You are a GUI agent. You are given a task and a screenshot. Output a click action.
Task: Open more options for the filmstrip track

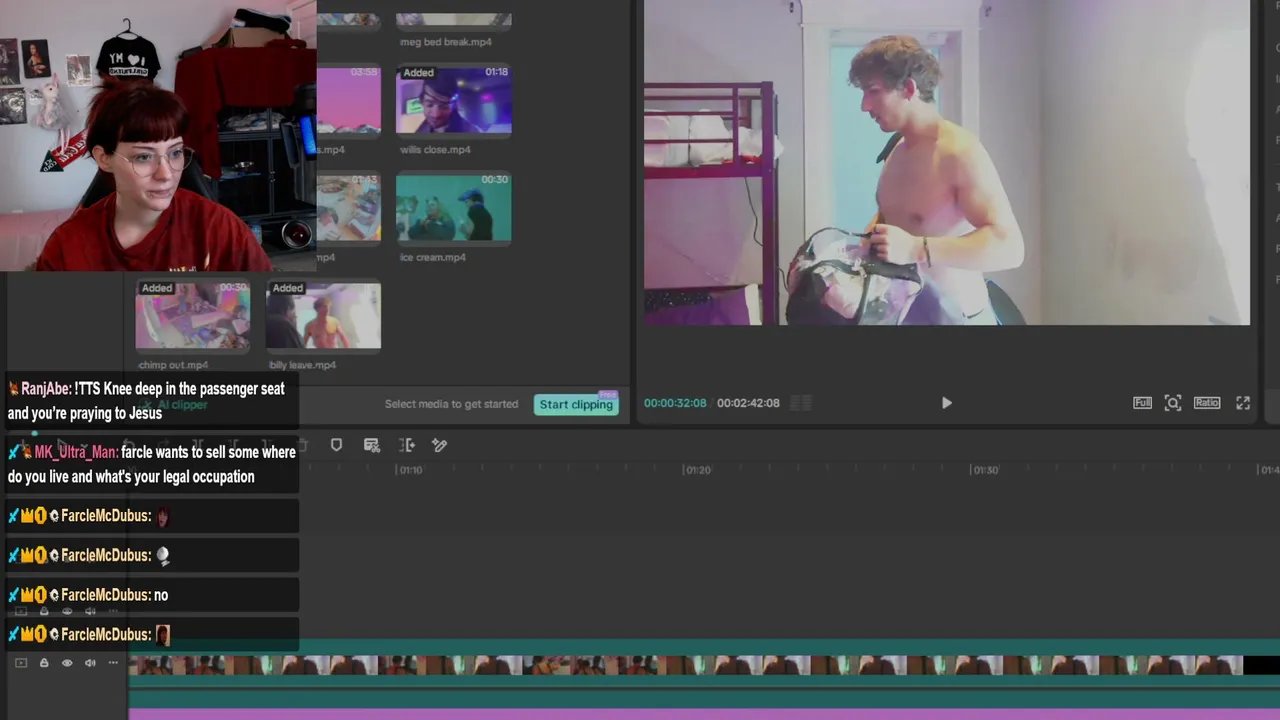coord(113,663)
